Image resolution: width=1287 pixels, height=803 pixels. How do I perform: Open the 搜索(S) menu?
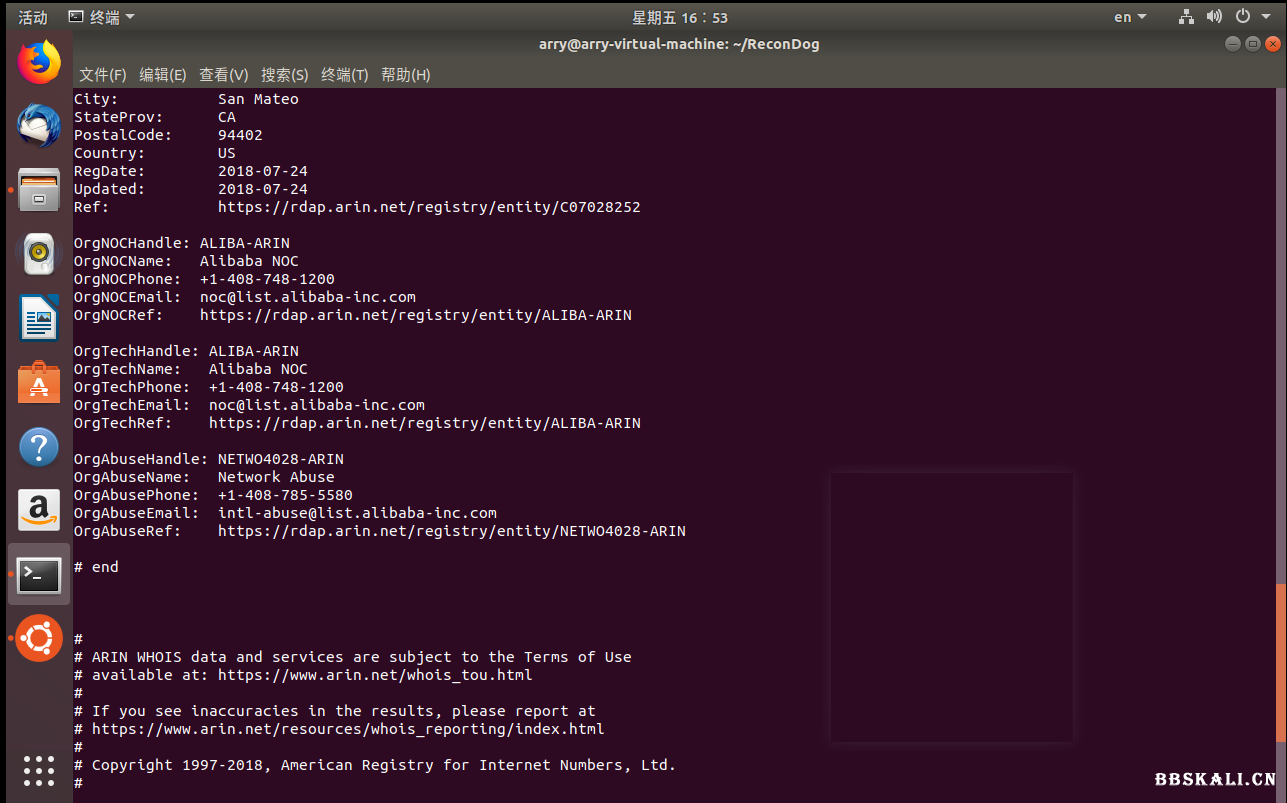click(284, 75)
